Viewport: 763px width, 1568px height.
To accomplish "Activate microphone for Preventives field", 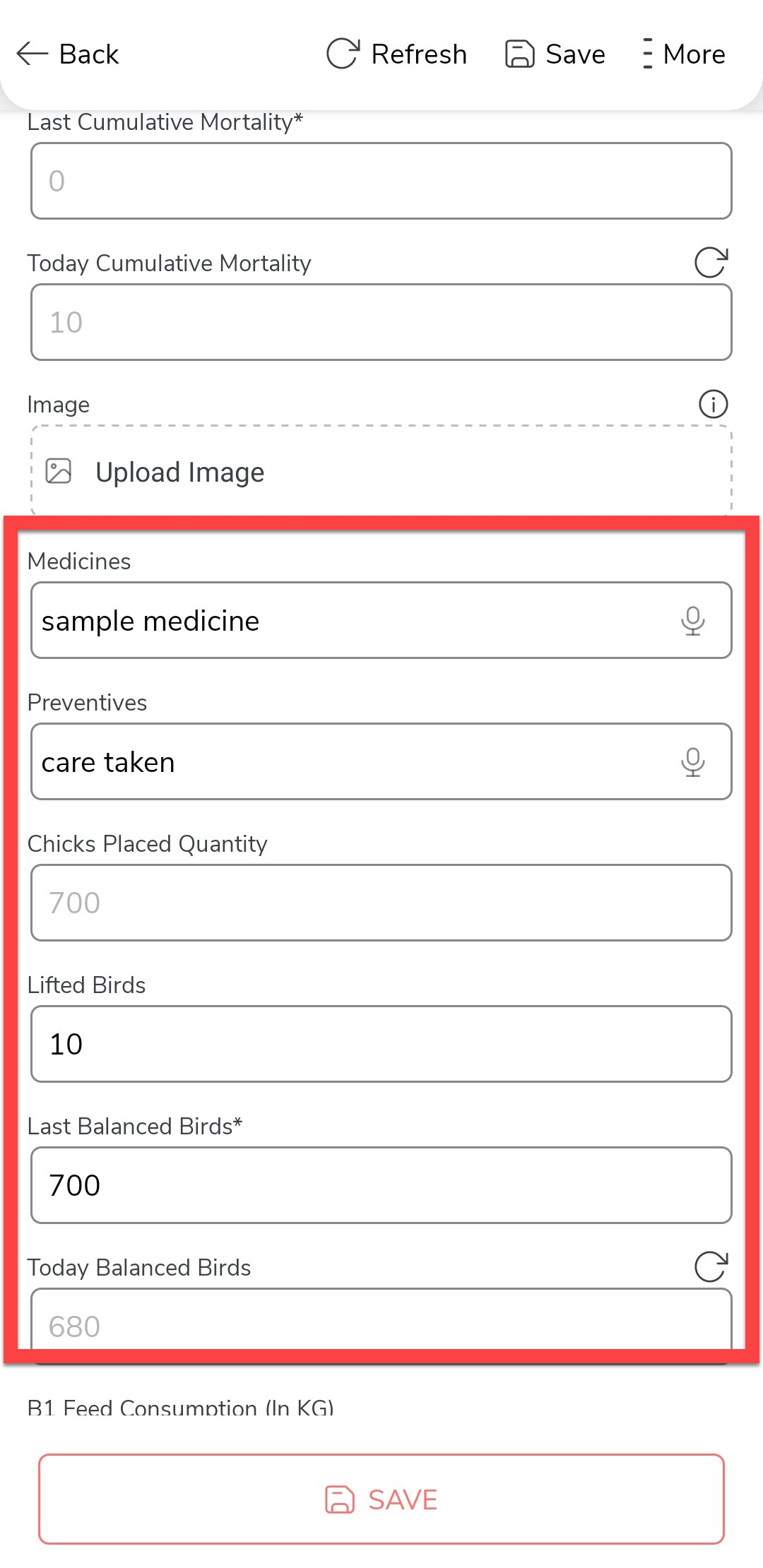I will (692, 762).
